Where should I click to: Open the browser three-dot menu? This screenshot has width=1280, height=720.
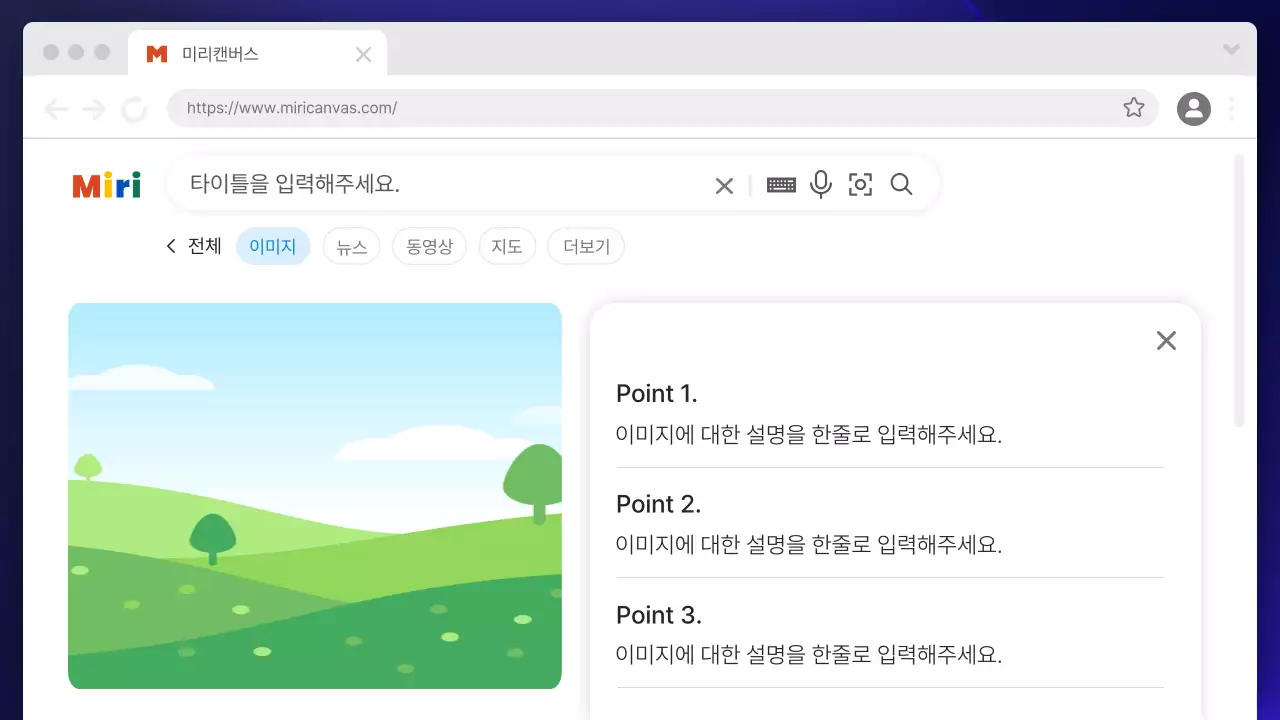1231,108
